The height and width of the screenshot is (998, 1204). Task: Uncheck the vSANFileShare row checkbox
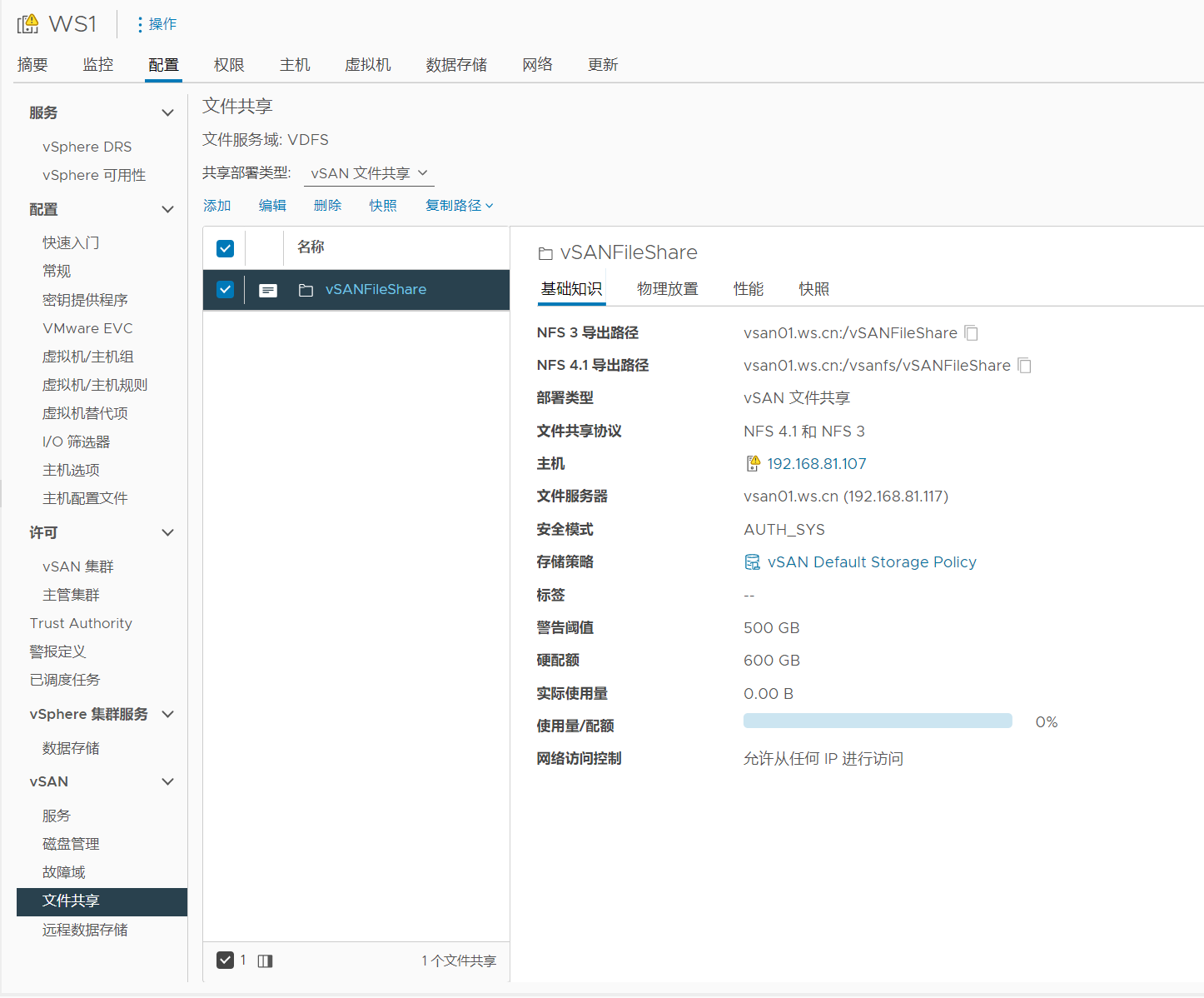225,289
